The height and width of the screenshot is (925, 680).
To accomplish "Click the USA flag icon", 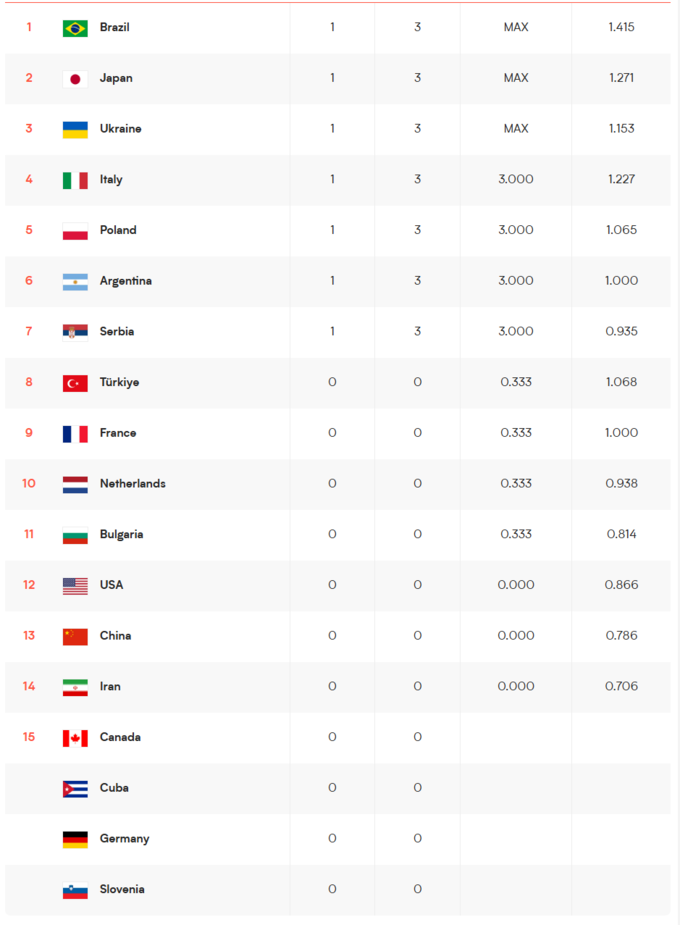I will [x=75, y=586].
